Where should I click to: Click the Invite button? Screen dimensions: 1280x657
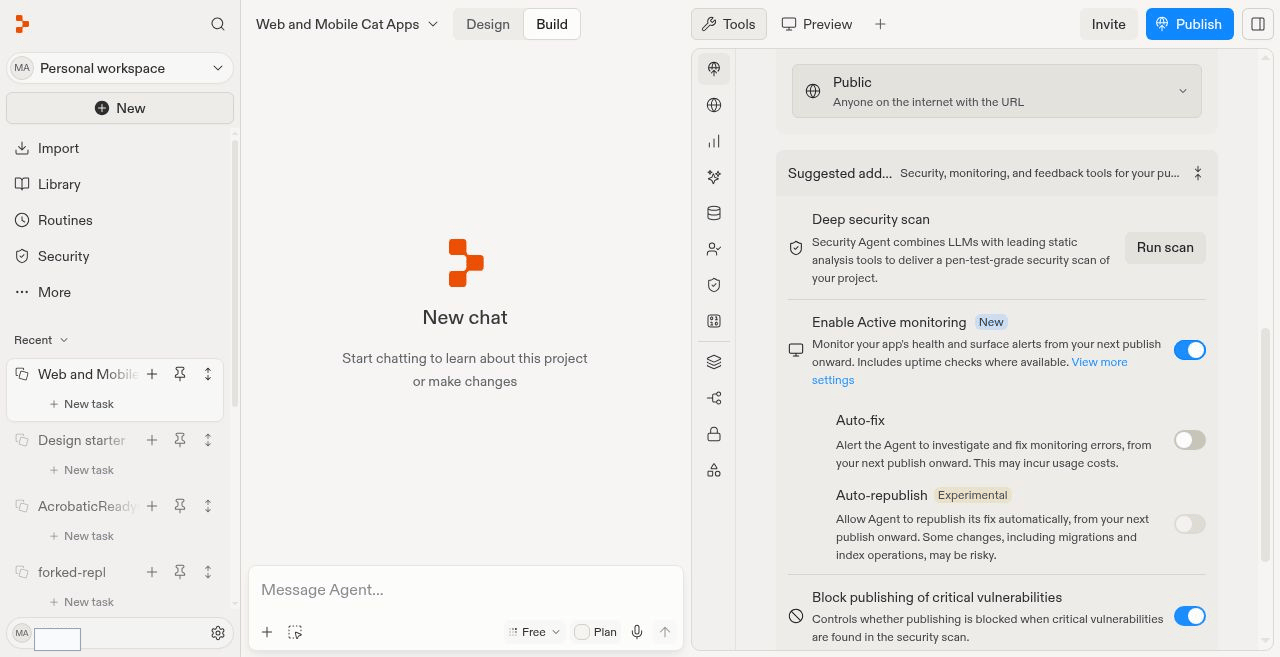click(x=1108, y=24)
